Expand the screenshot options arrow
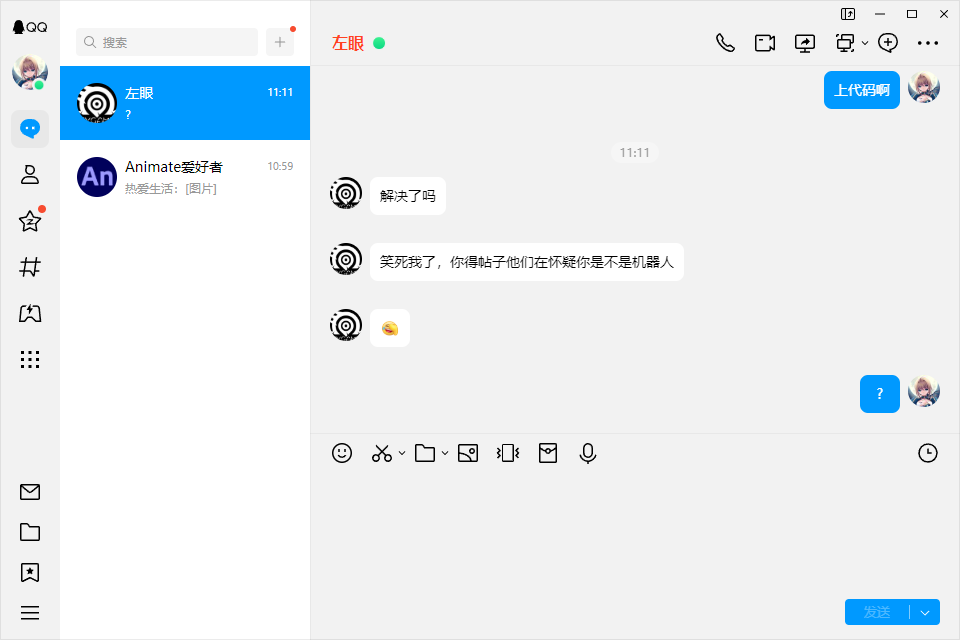 pos(402,453)
